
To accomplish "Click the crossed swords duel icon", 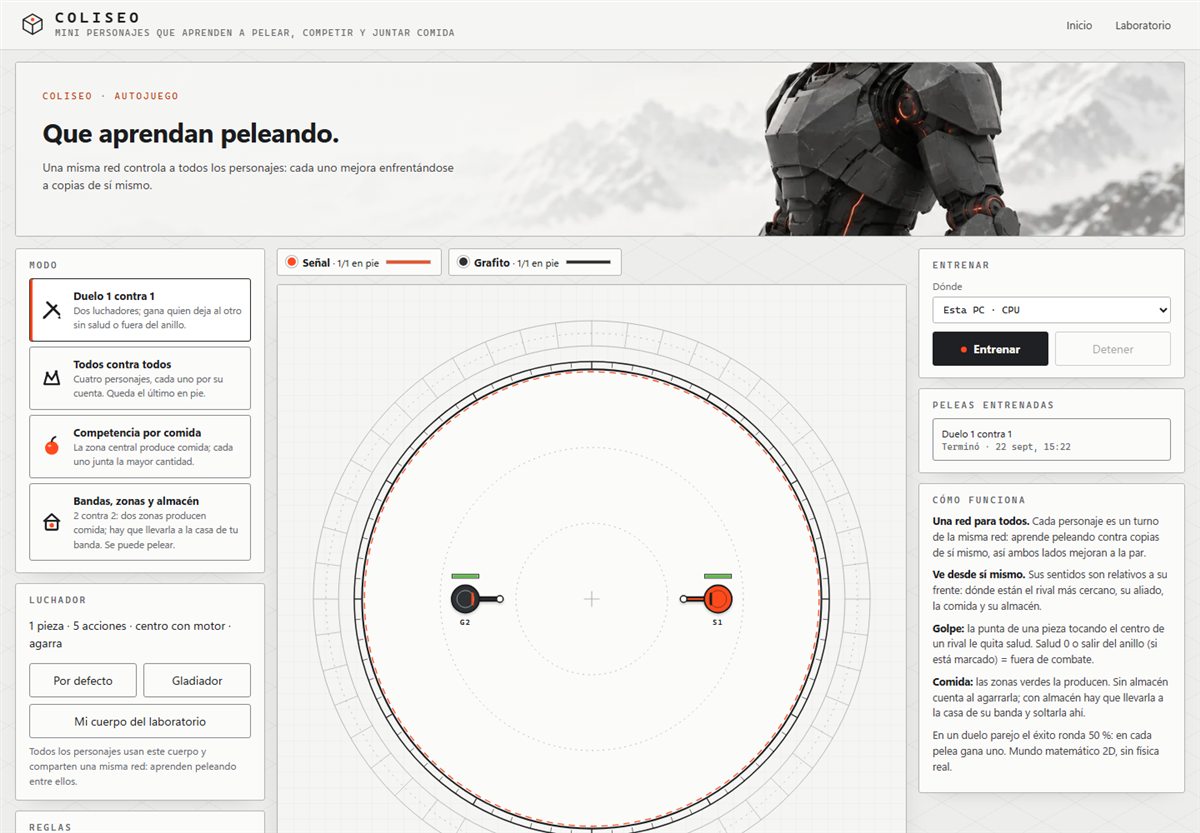I will 52,310.
